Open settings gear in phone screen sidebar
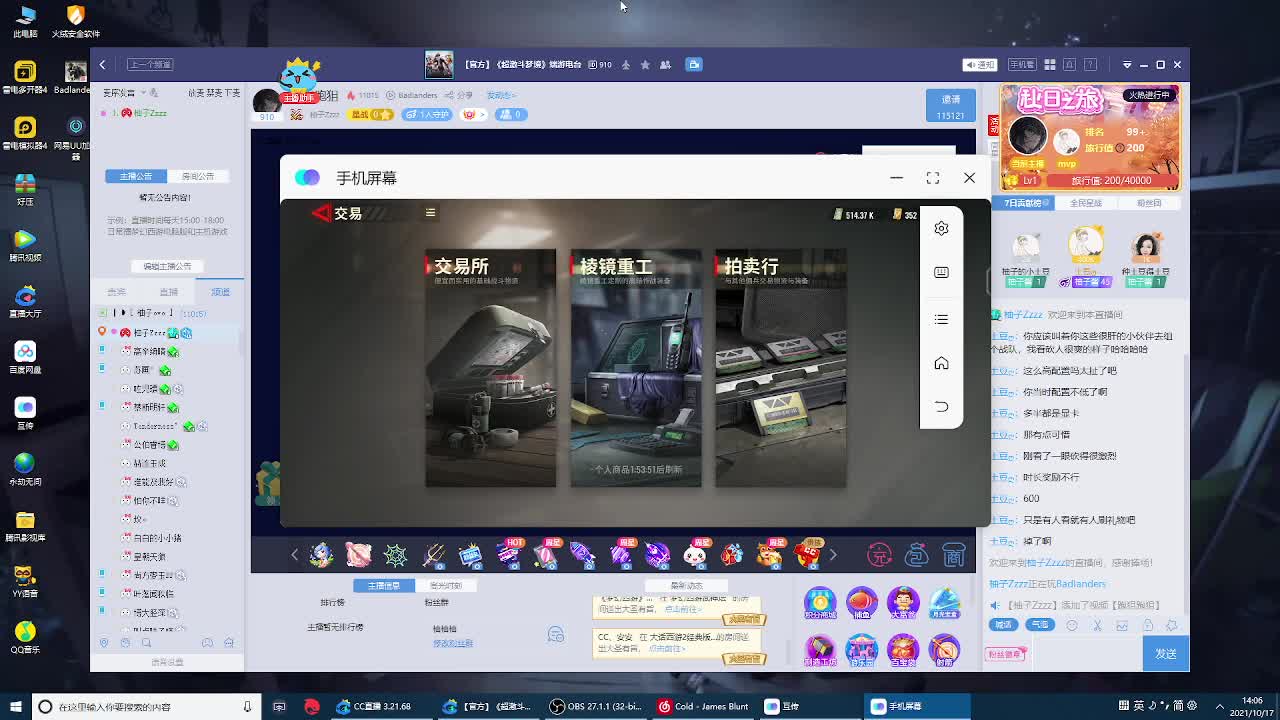 (x=941, y=228)
